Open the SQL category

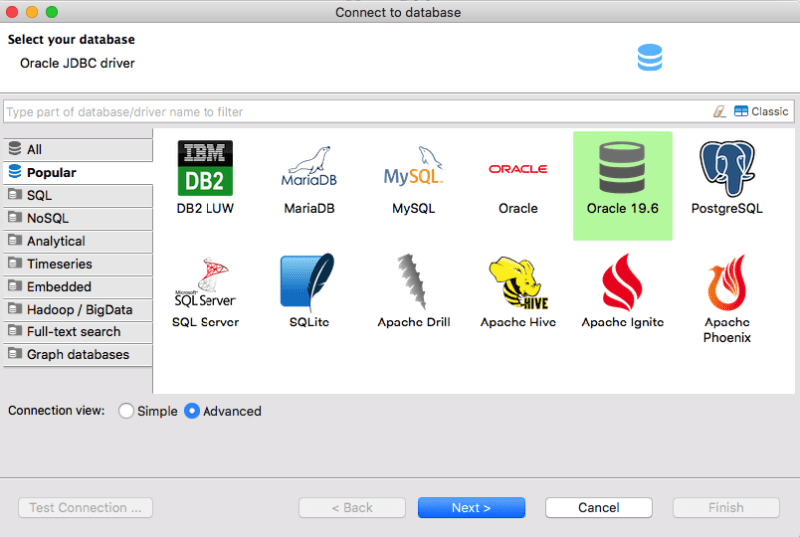pos(78,195)
